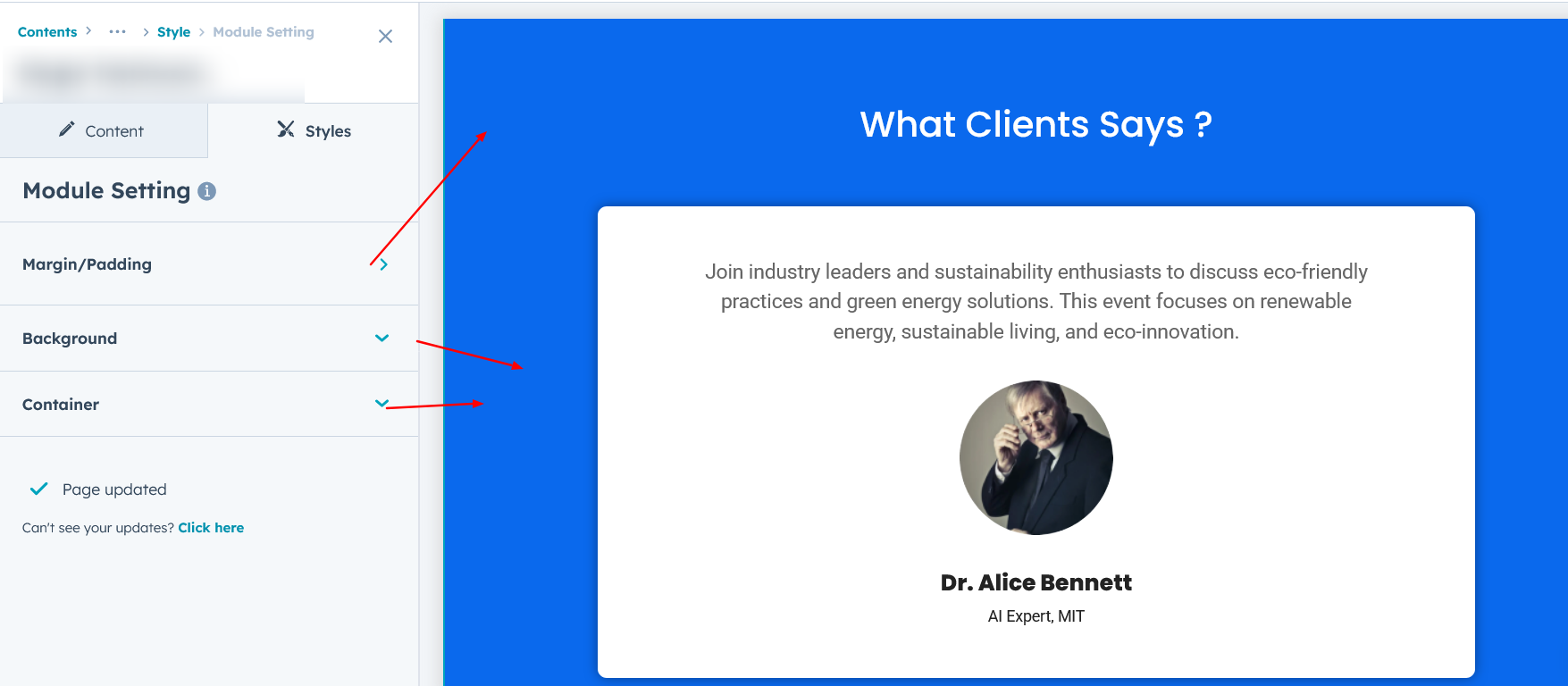Screen dimensions: 1568x686
Task: Select the 'Dr. Alice Bennett' name text
Action: [x=1036, y=583]
